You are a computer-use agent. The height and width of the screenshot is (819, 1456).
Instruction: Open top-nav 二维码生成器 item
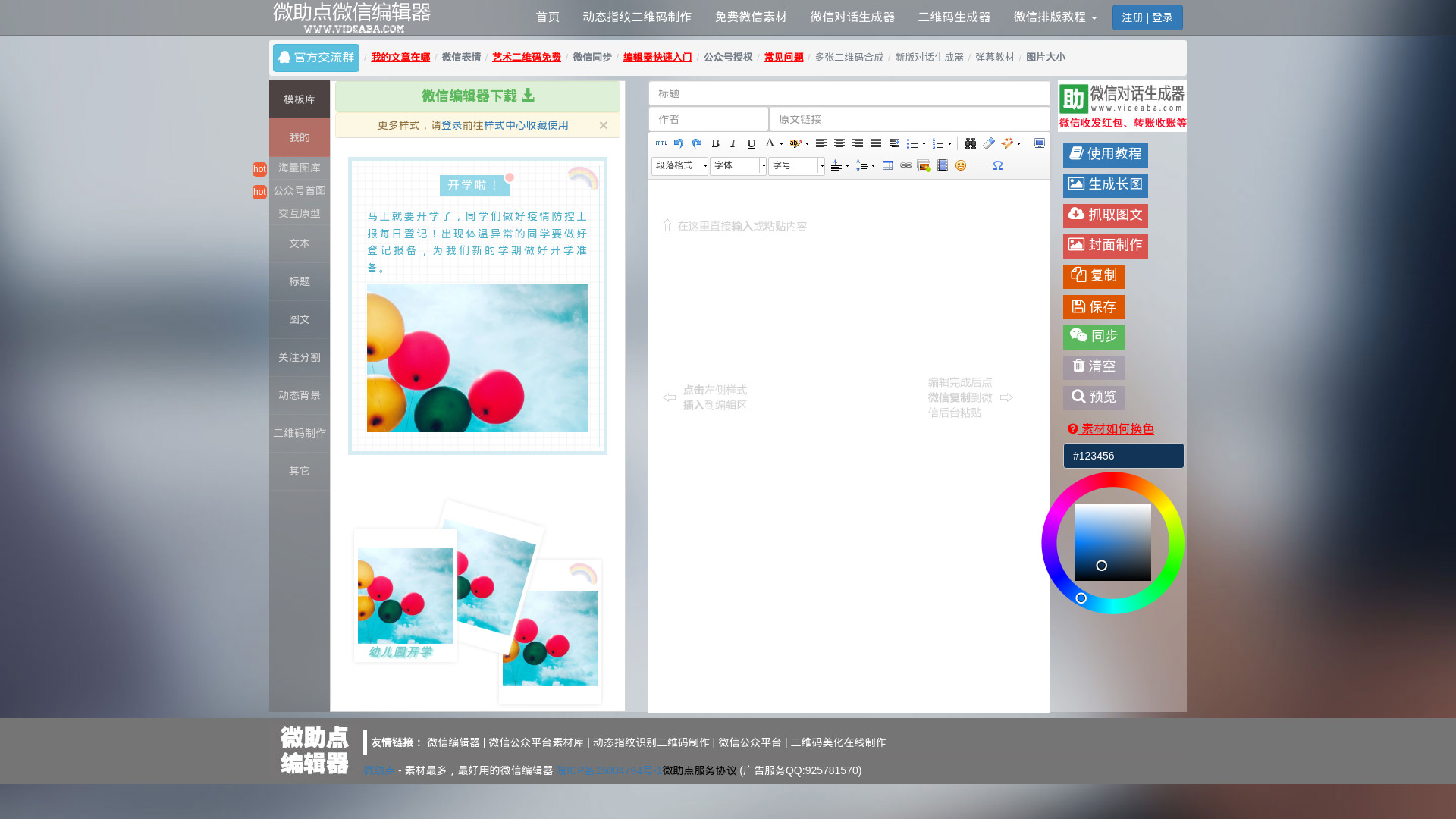954,17
